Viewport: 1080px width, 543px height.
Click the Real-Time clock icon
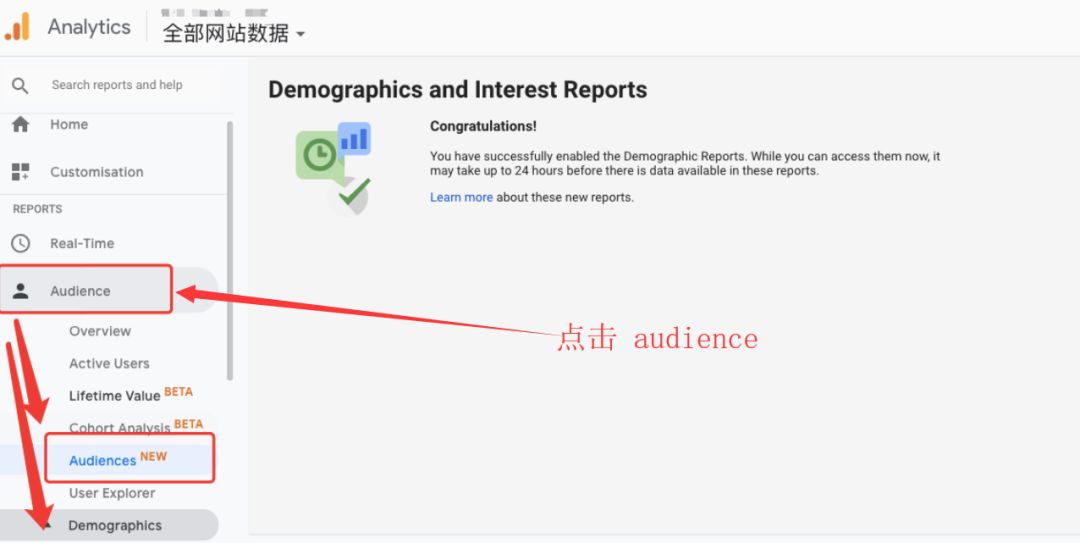pos(20,243)
